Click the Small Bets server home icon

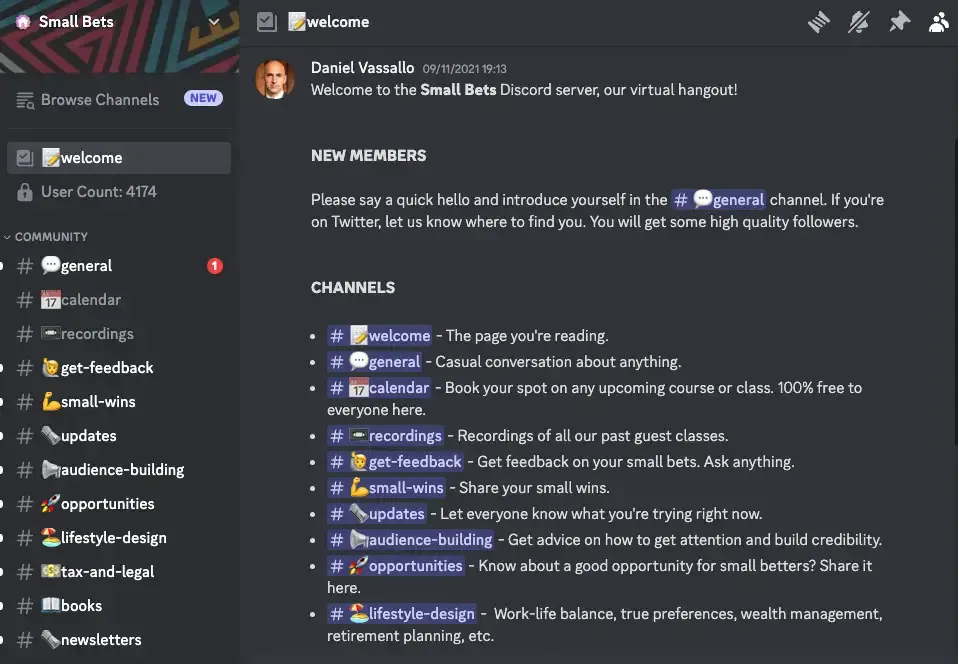22,22
